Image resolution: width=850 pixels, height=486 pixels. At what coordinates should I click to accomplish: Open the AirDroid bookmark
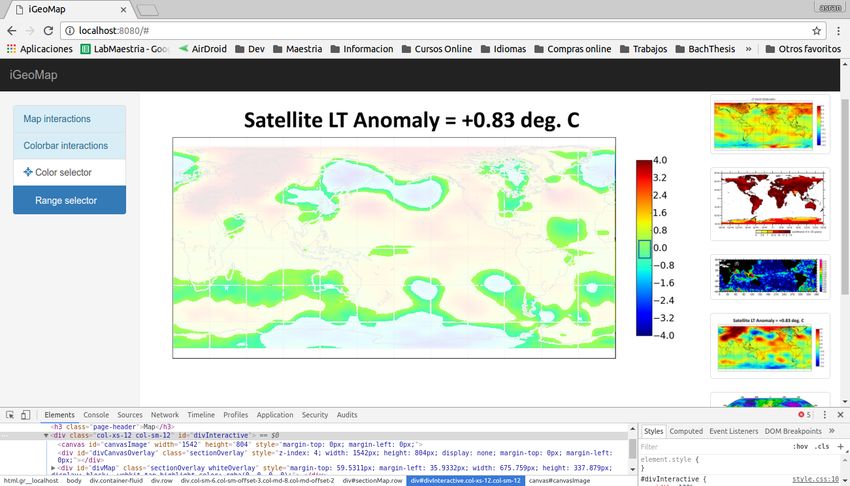click(x=203, y=49)
